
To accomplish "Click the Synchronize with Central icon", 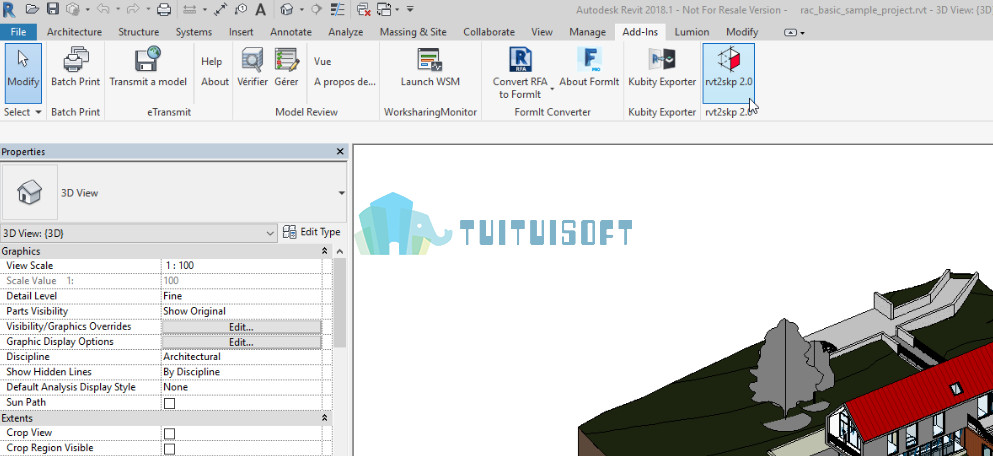I will pos(73,9).
